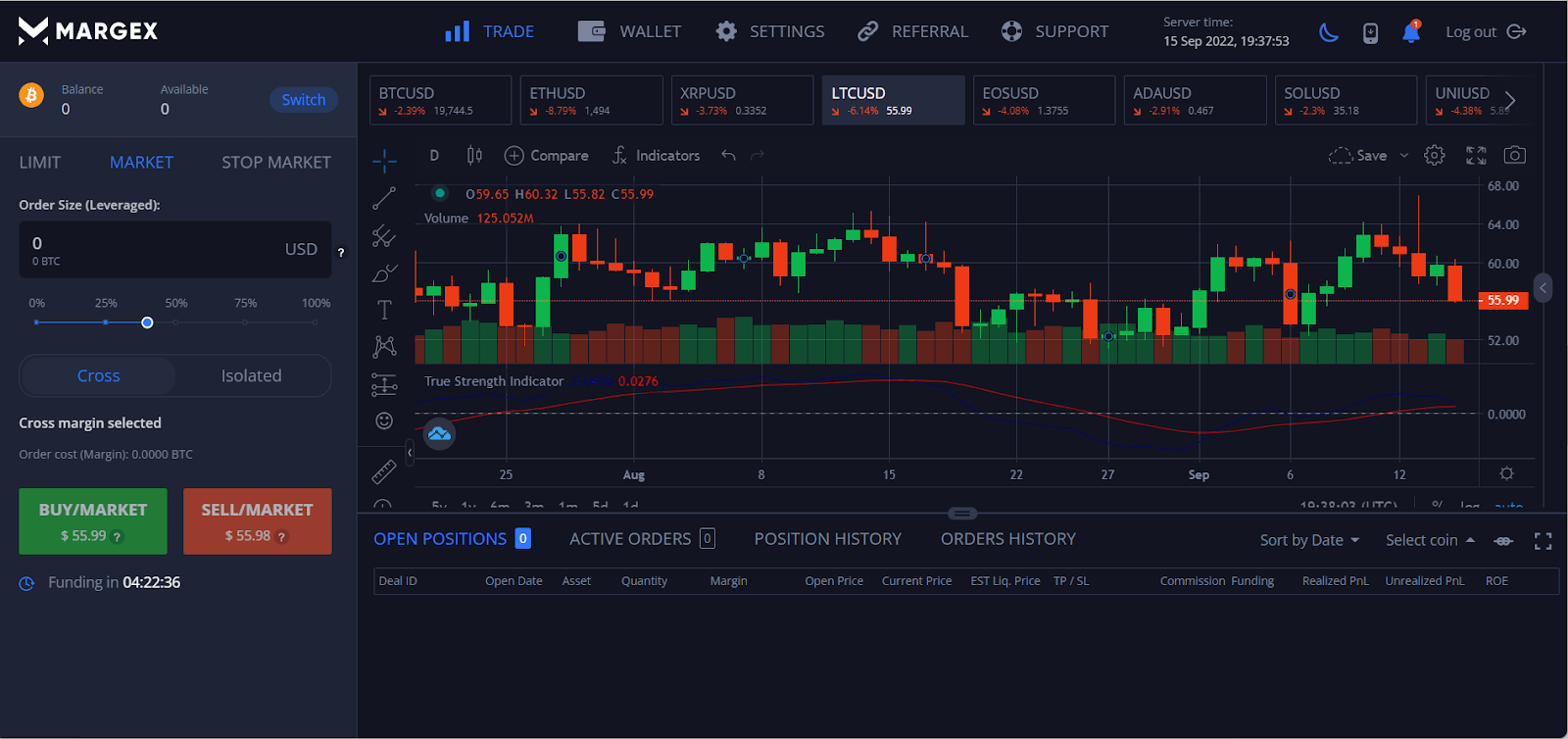The height and width of the screenshot is (739, 1568).
Task: Change the candlestick chart style
Action: tap(475, 155)
